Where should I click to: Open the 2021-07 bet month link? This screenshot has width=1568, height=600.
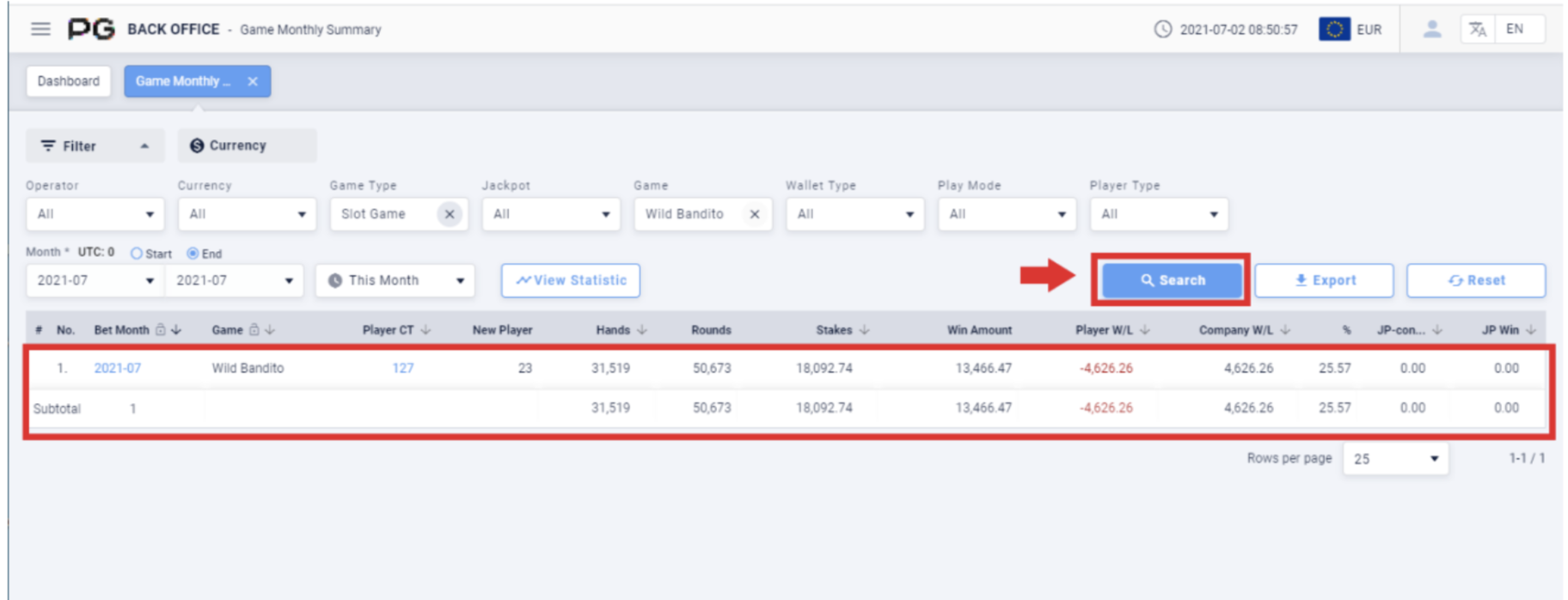coord(117,368)
